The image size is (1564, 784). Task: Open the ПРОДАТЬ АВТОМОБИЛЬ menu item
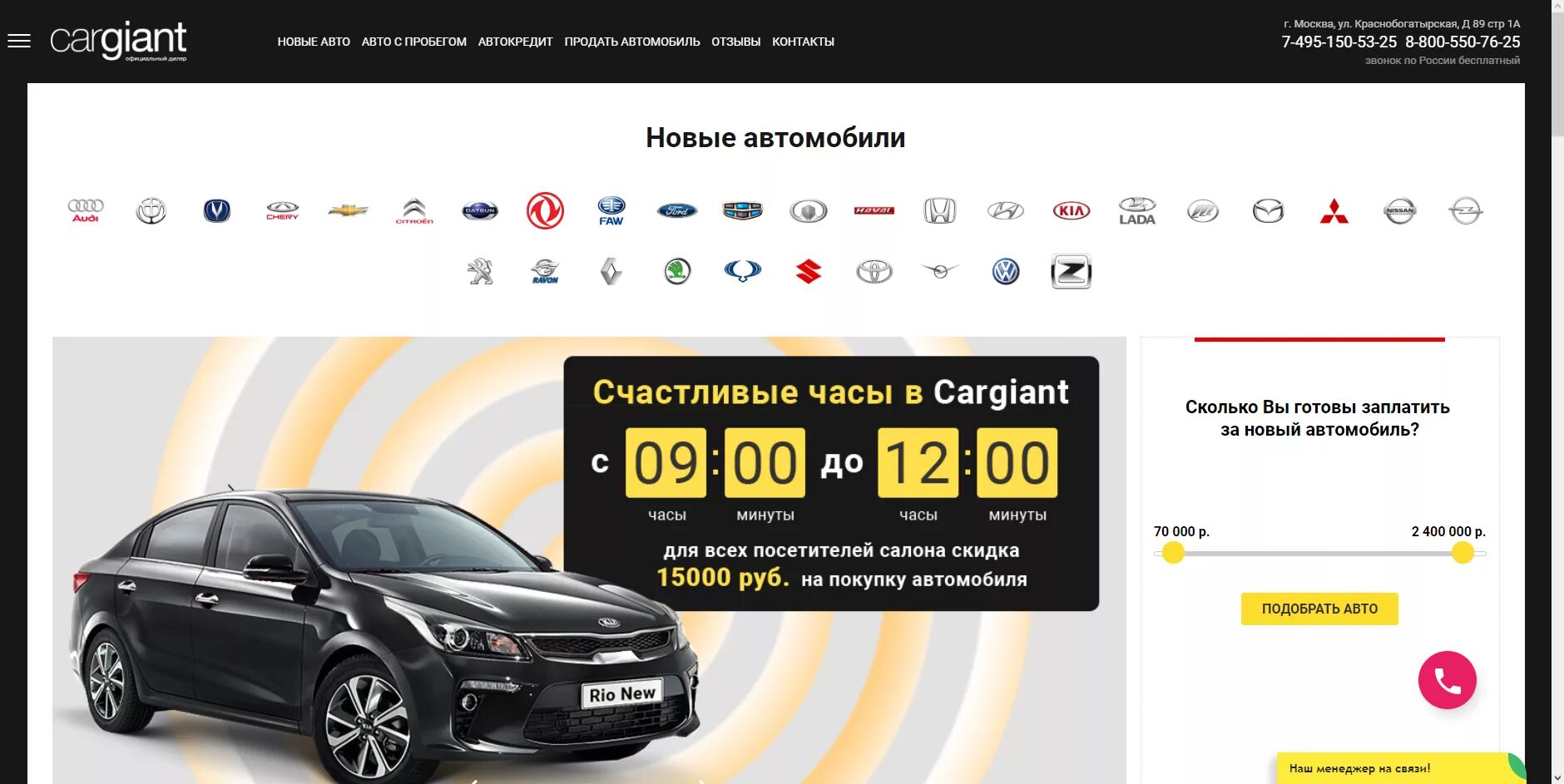632,42
